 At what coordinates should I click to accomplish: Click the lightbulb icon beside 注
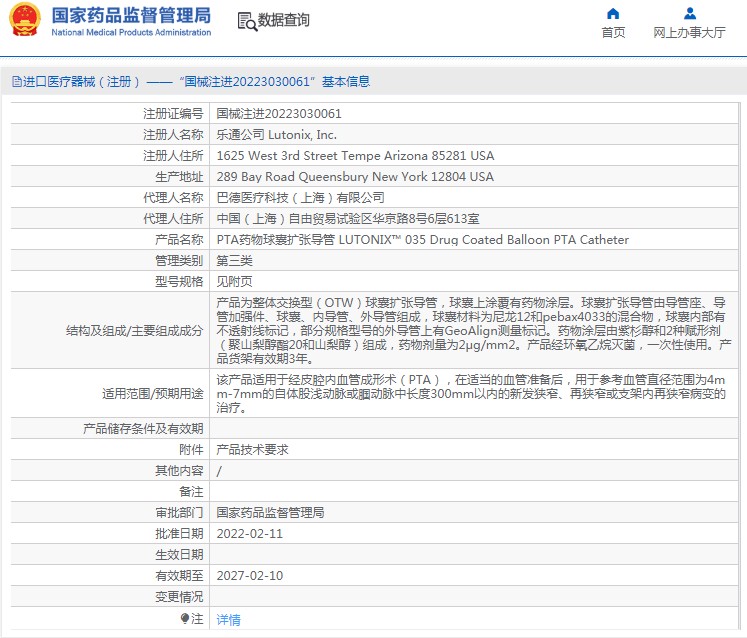click(x=184, y=618)
